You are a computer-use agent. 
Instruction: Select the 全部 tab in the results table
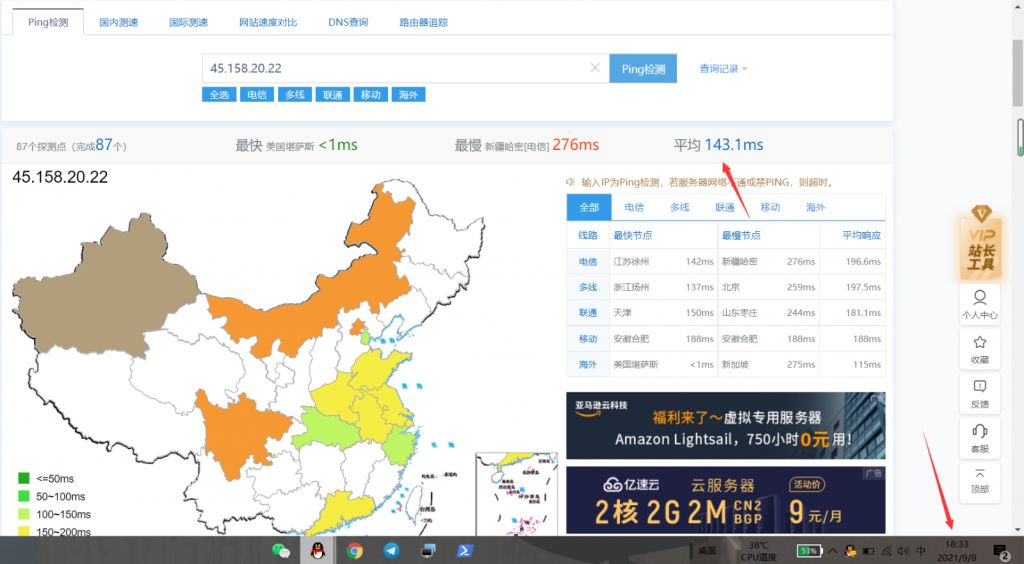tap(589, 207)
